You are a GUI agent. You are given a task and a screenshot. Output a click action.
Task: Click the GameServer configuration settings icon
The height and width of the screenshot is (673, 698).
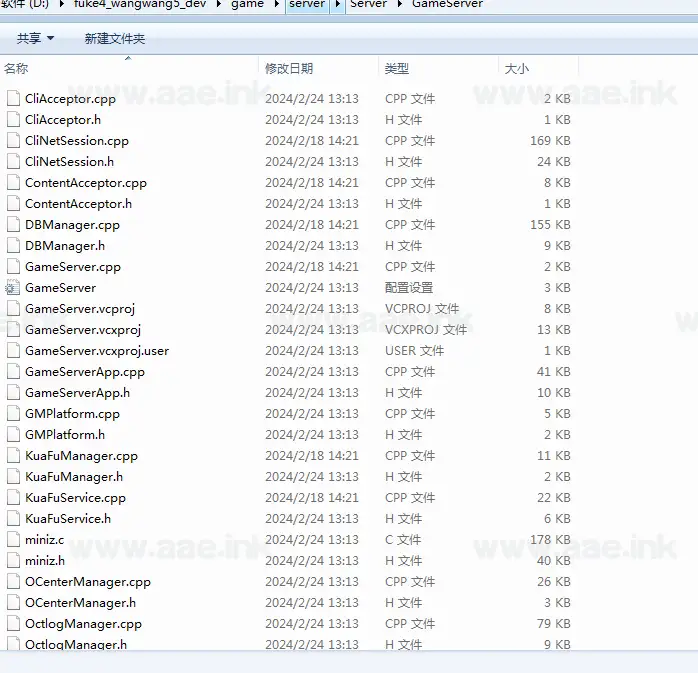click(x=12, y=288)
